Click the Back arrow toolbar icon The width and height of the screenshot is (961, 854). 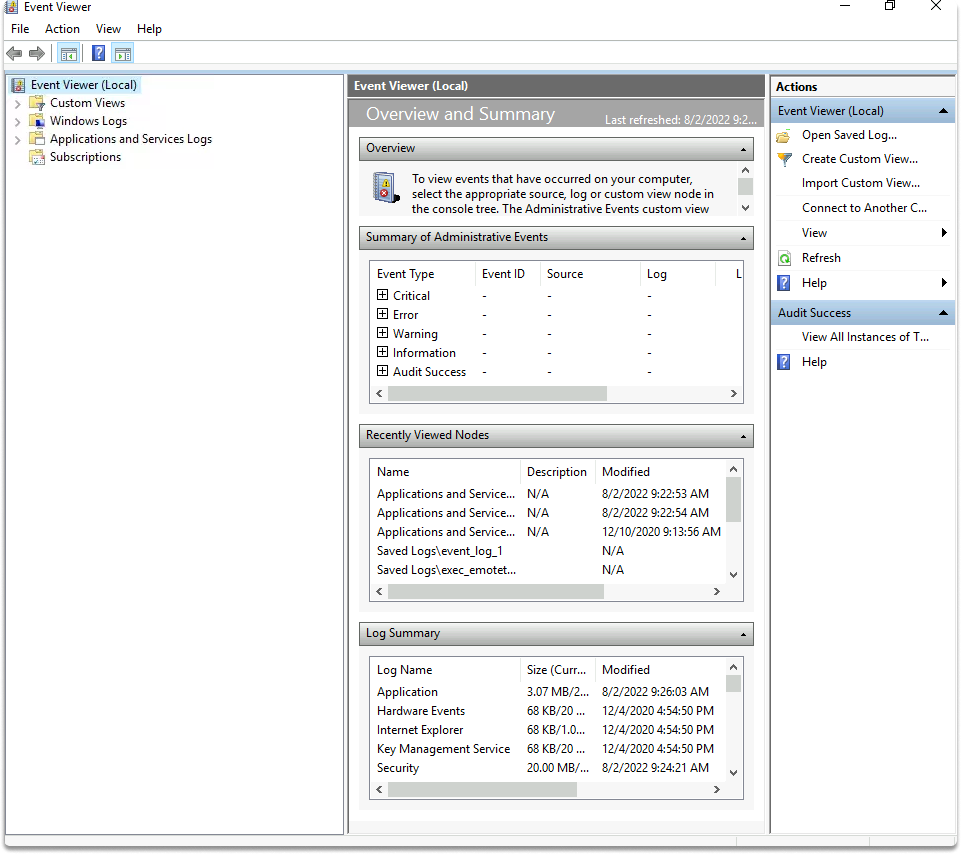pyautogui.click(x=14, y=54)
